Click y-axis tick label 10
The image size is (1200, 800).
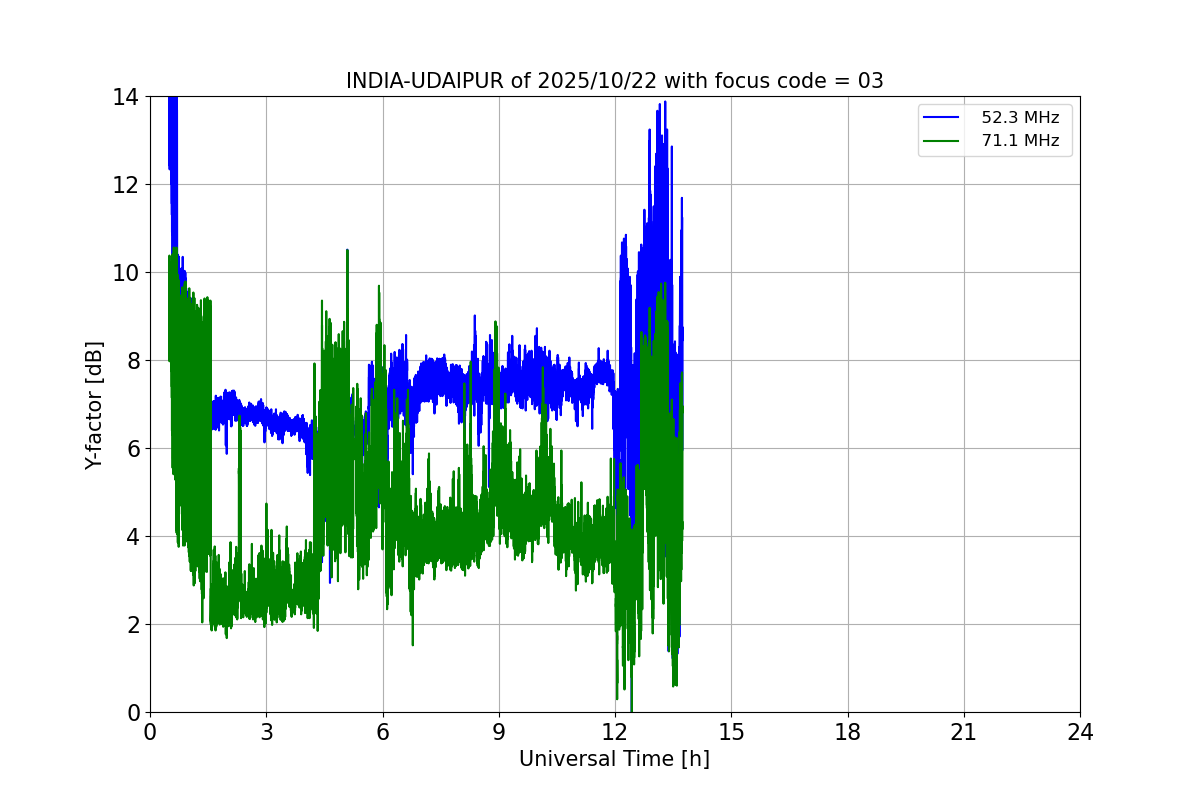pyautogui.click(x=126, y=273)
